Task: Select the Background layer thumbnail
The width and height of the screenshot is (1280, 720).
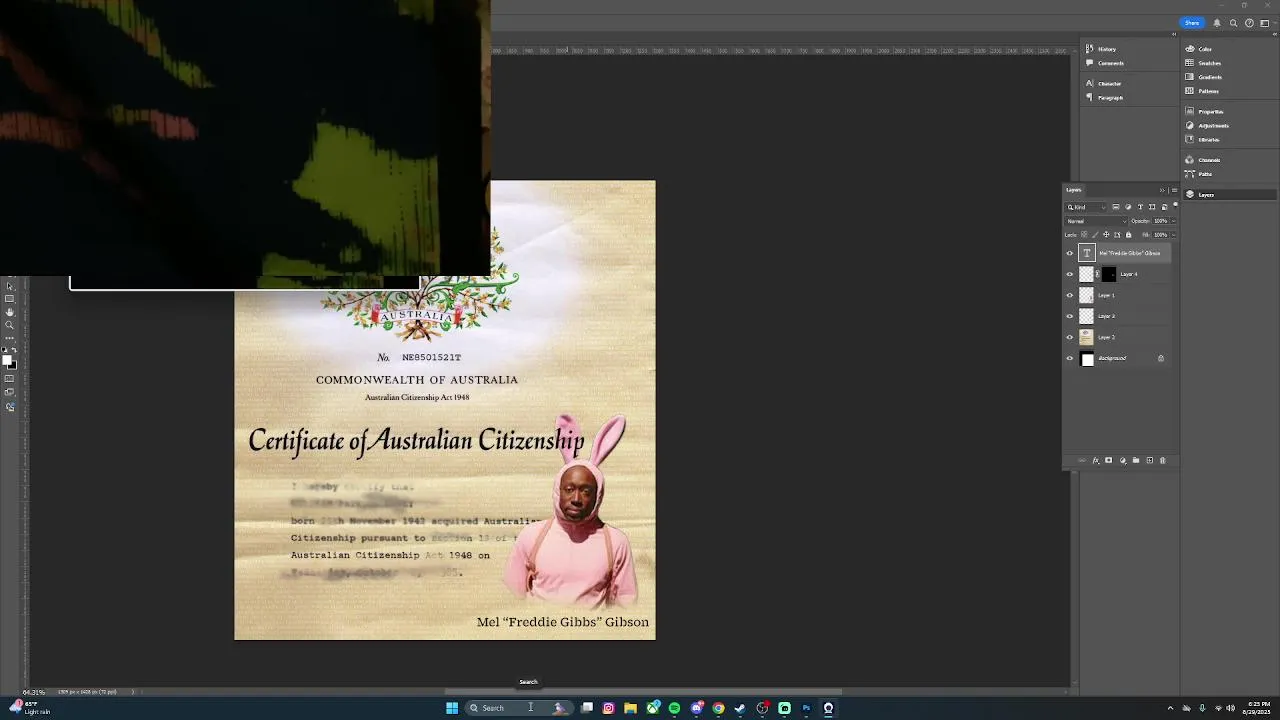Action: (x=1087, y=358)
